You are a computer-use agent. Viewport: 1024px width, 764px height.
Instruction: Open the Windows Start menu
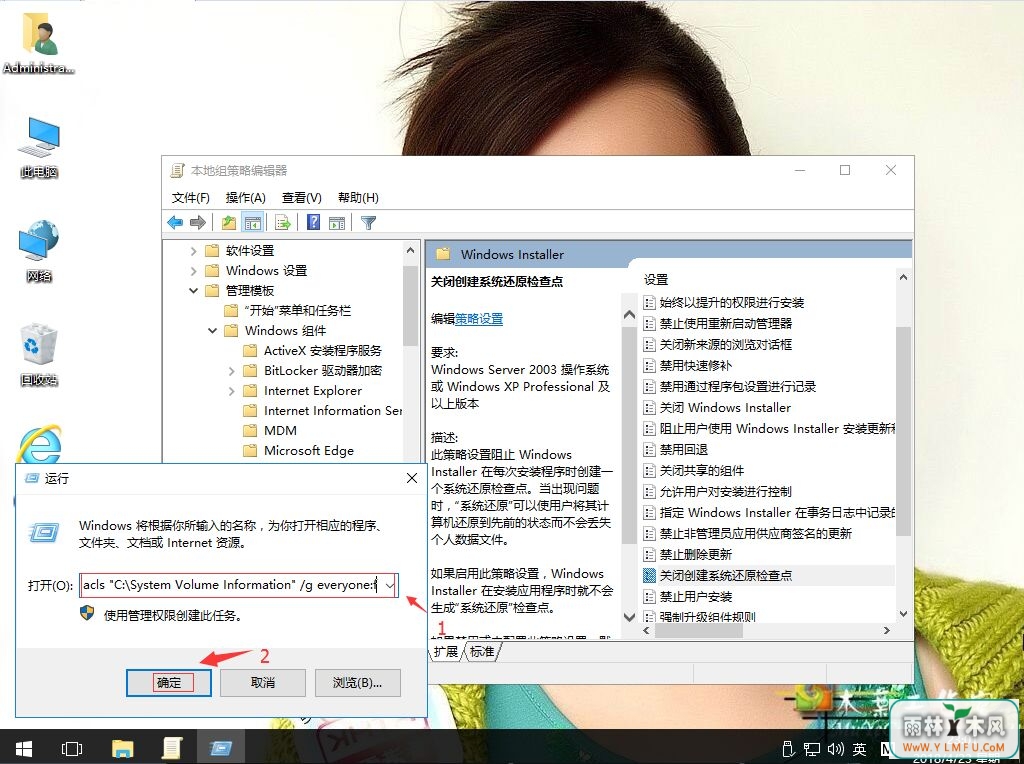tap(24, 748)
